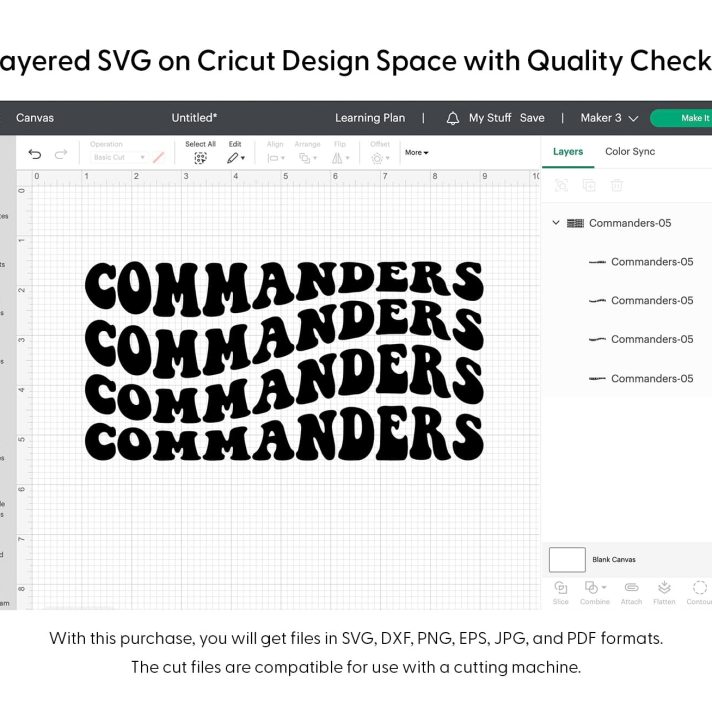
Task: Open the Offset tool
Action: (380, 158)
